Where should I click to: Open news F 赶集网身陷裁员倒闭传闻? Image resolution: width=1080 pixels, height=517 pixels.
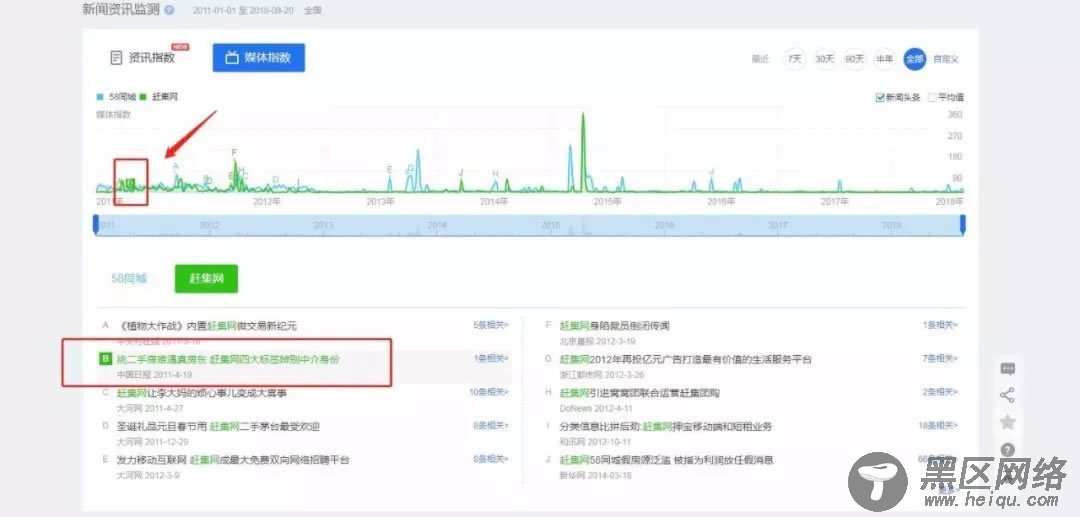[x=614, y=326]
